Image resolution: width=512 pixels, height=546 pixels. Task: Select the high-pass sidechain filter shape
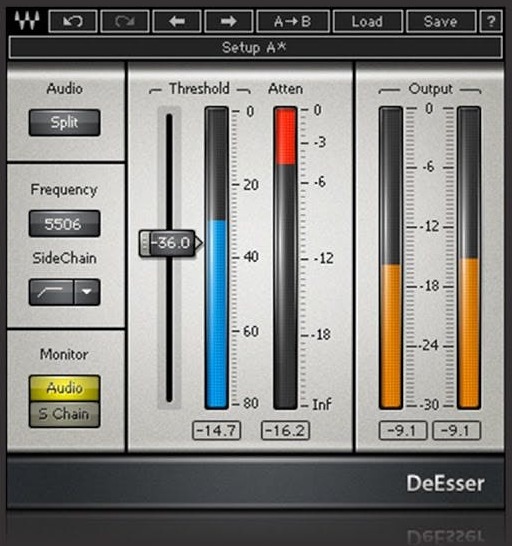(51, 292)
